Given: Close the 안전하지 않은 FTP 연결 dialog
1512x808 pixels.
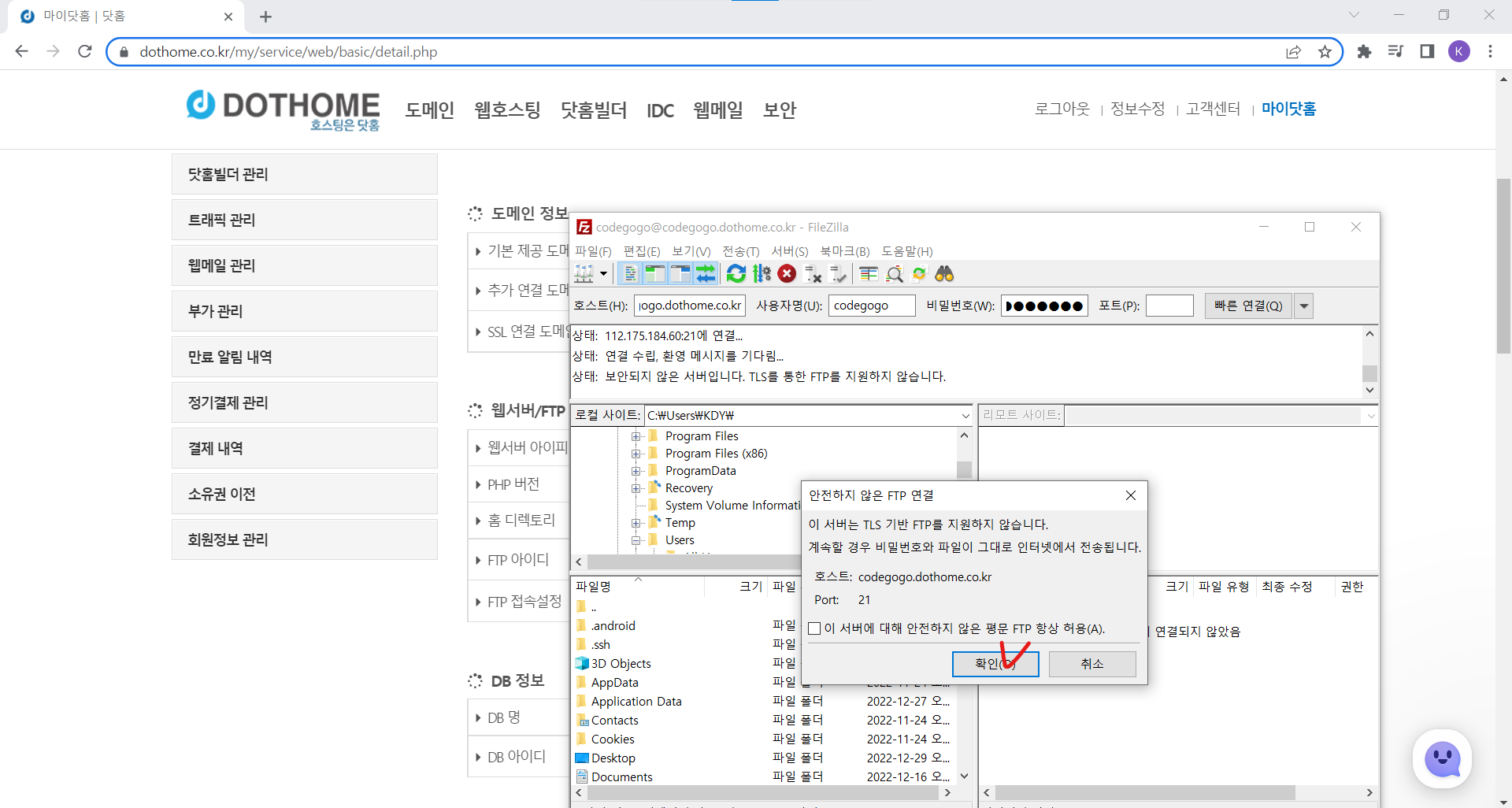Looking at the screenshot, I should click(x=1131, y=495).
